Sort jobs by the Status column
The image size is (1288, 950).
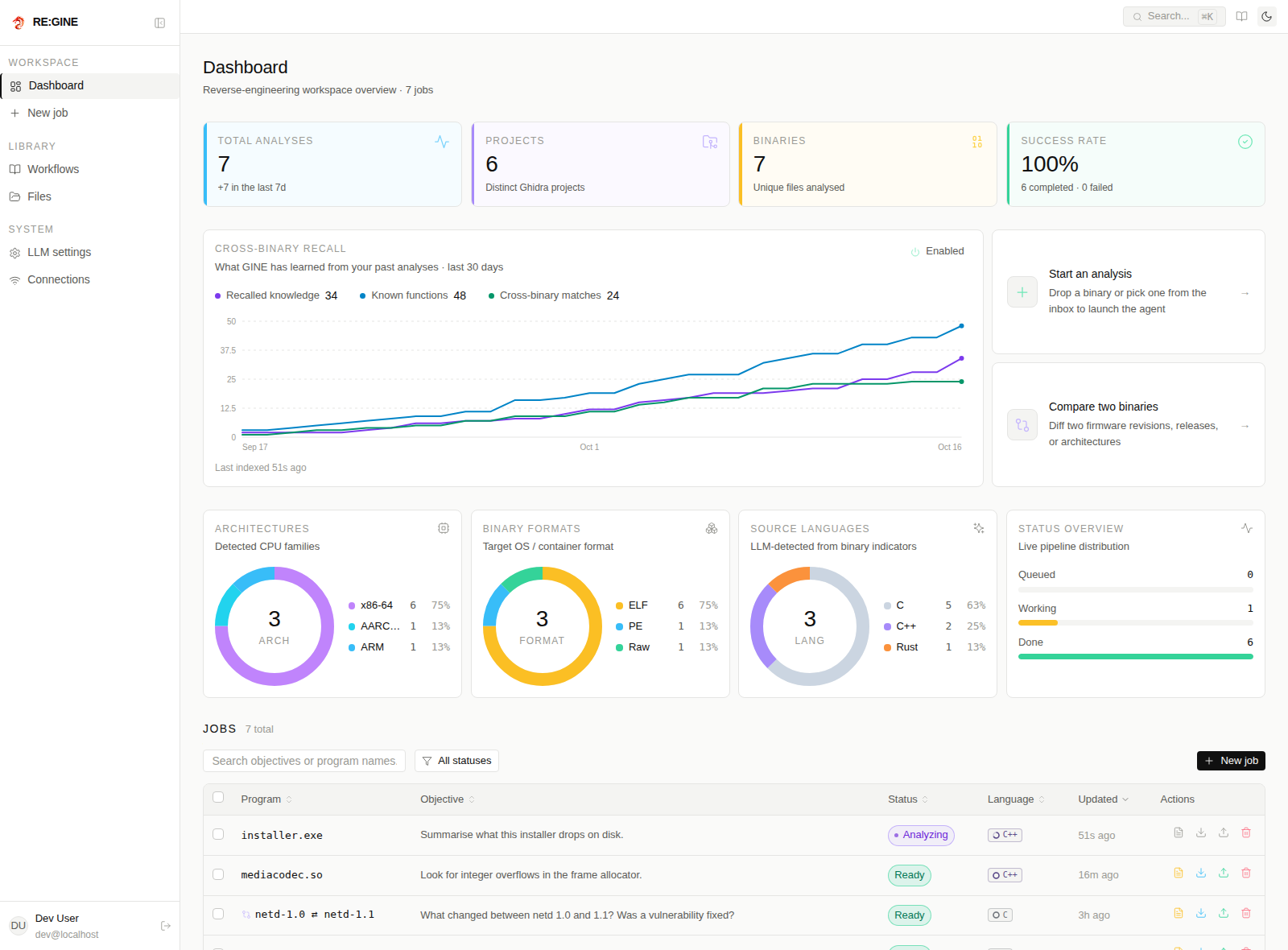pos(908,799)
